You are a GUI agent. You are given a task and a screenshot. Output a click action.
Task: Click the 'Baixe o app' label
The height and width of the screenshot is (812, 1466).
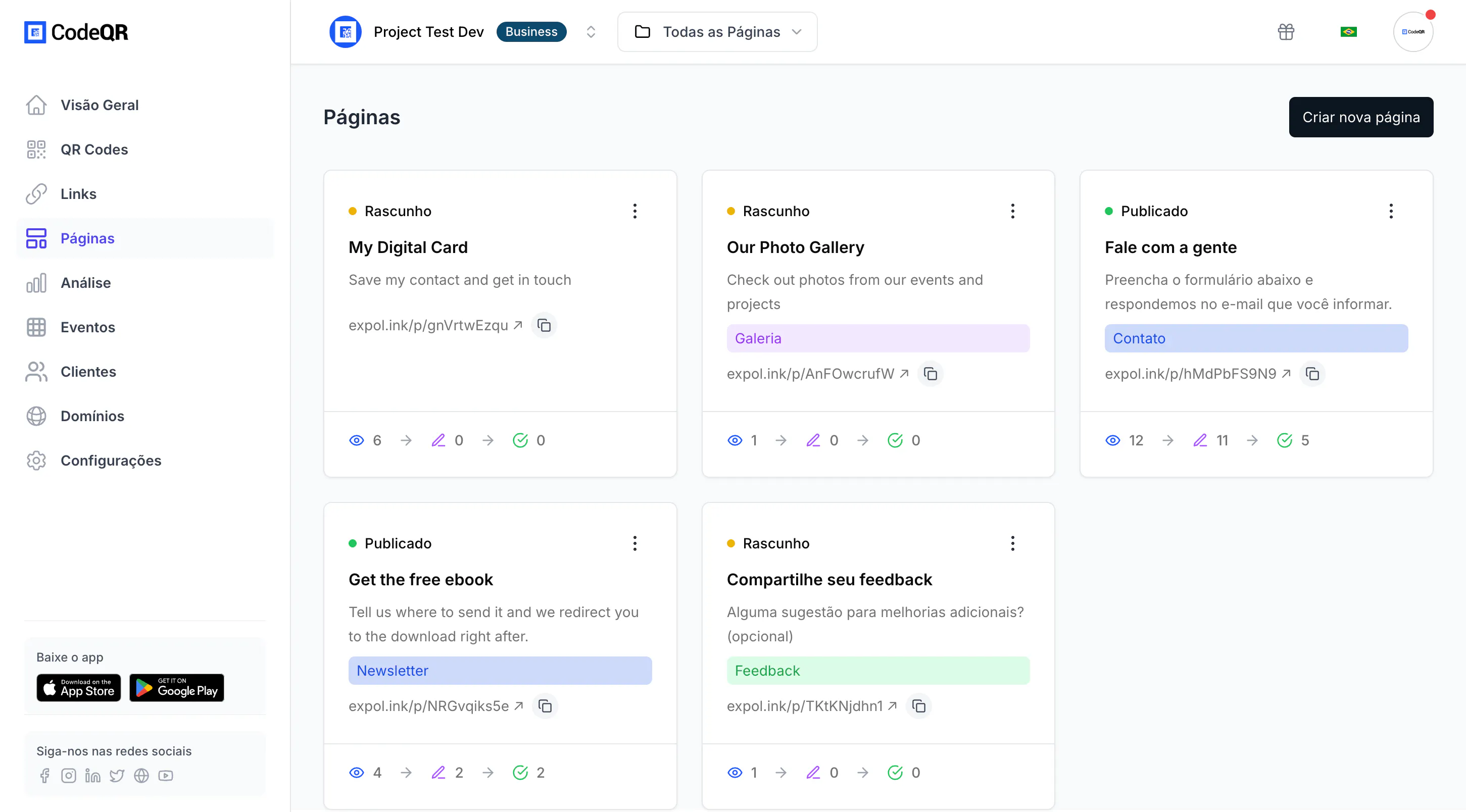(70, 657)
